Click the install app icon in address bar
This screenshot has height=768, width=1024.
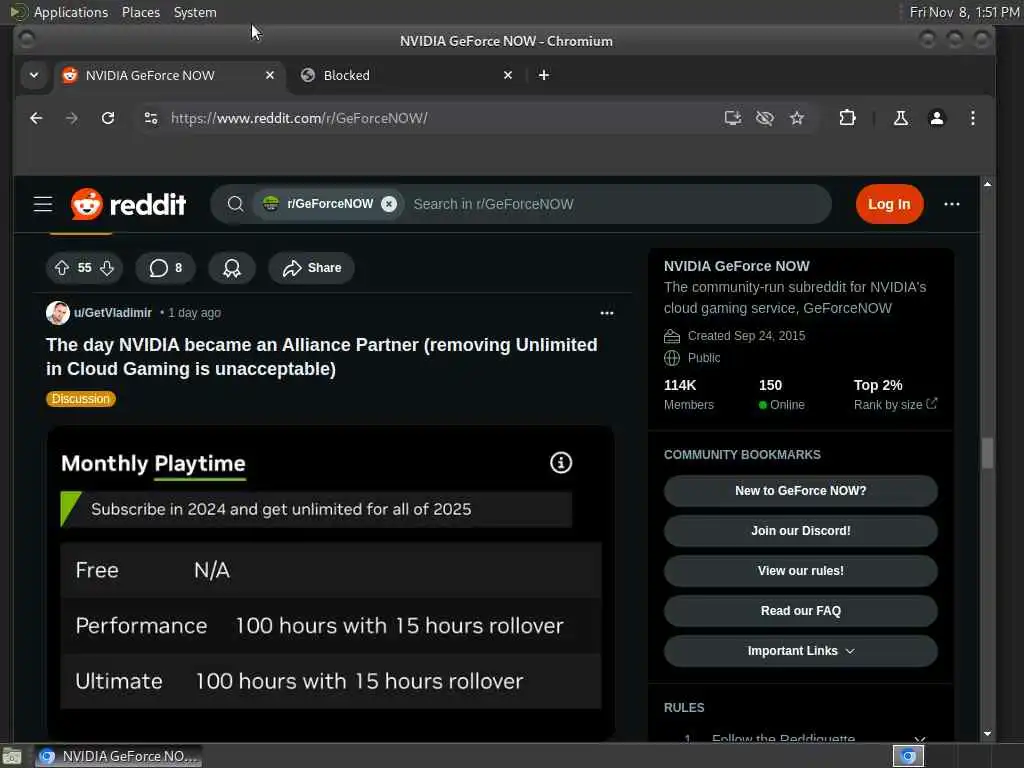tap(733, 118)
